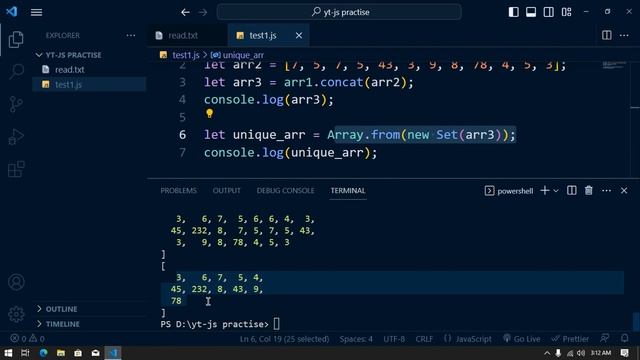Click the terminal prompt input area
The image size is (640, 360).
[x=276, y=324]
